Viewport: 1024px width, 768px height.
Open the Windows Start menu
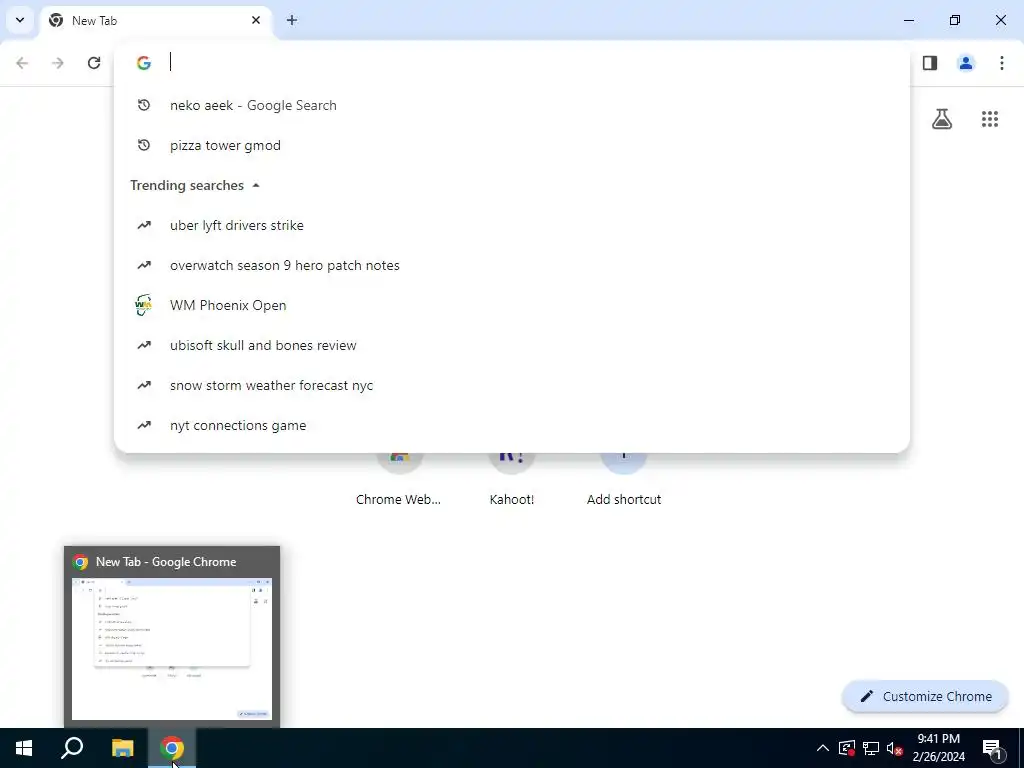[x=24, y=748]
